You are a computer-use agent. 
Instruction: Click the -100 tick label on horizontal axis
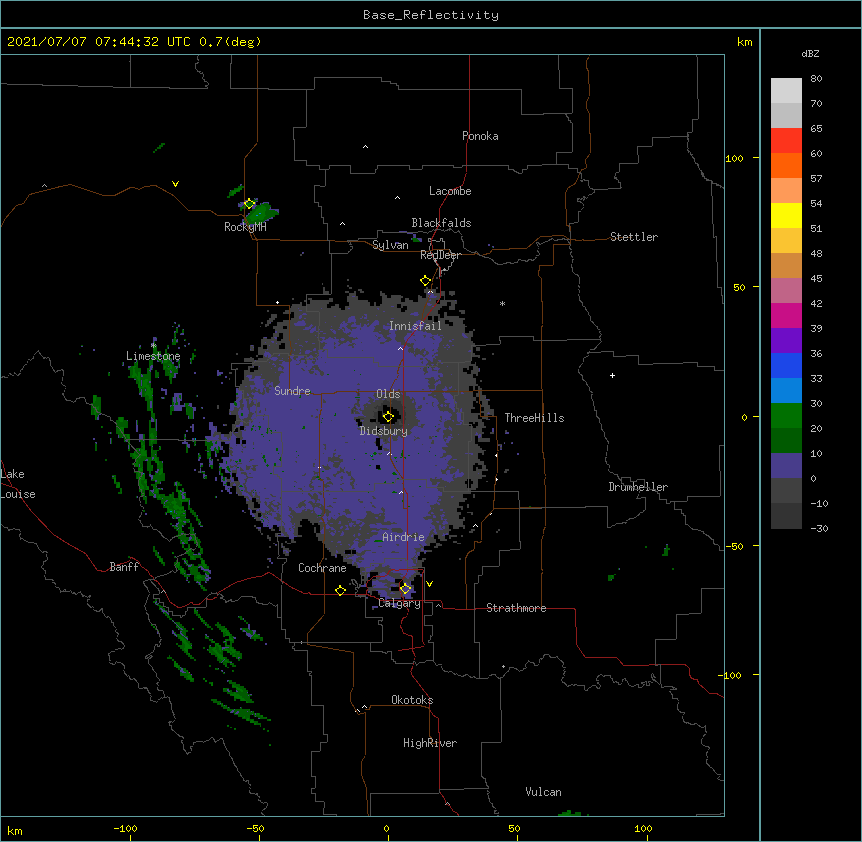126,828
